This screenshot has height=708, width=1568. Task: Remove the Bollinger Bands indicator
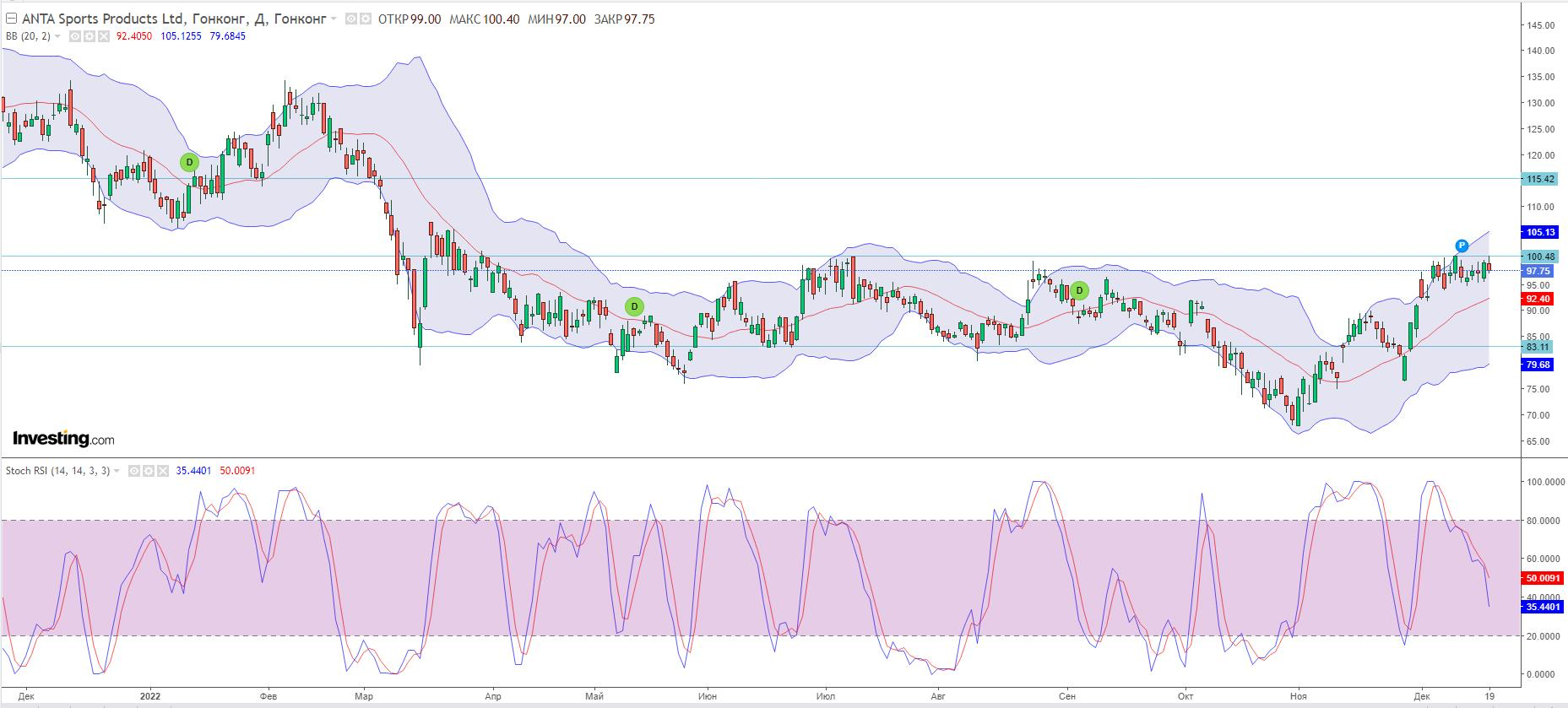coord(103,36)
